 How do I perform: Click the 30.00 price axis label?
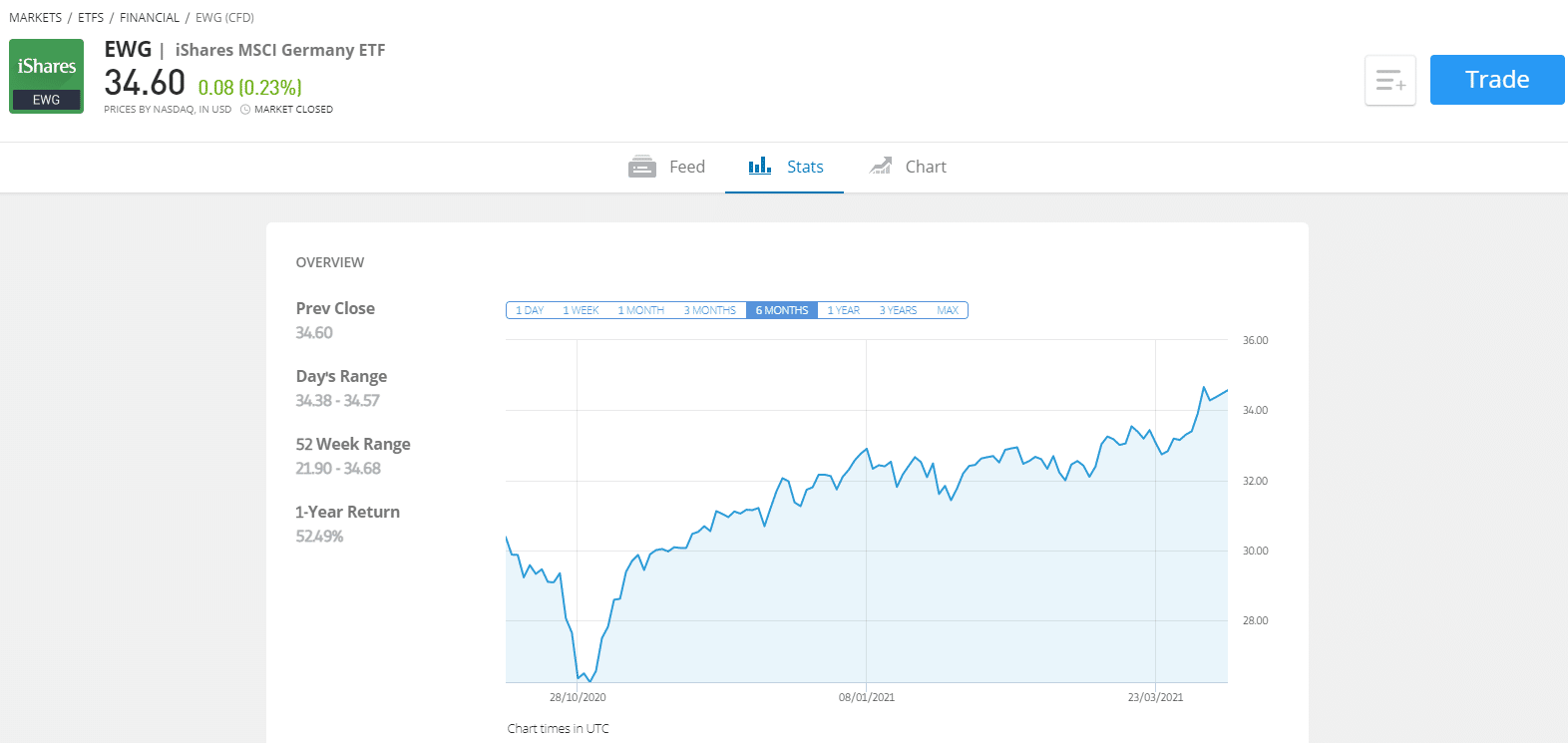click(x=1255, y=551)
